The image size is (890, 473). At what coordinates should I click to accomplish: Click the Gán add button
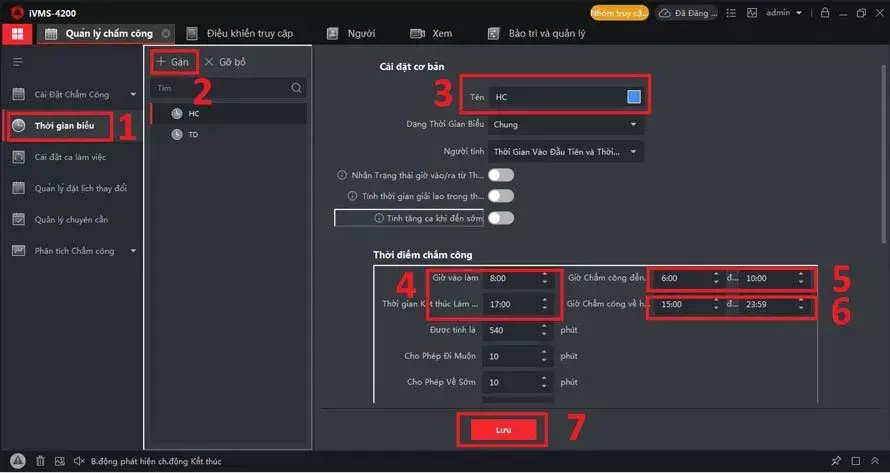(x=173, y=62)
